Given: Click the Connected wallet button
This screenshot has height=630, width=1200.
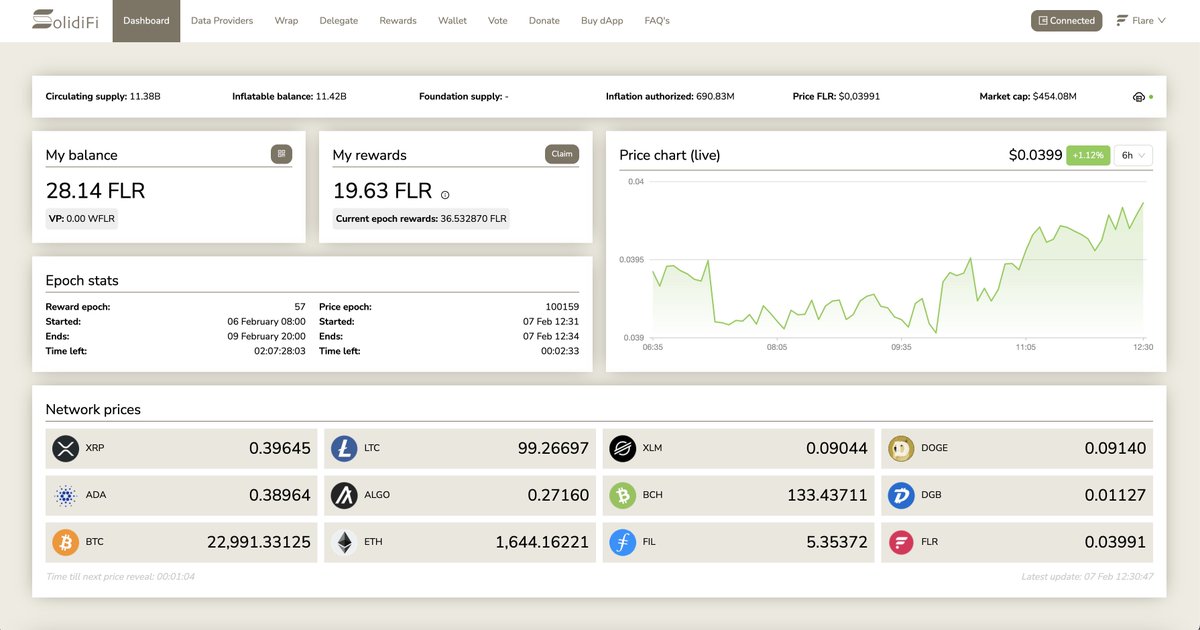Looking at the screenshot, I should [1066, 19].
